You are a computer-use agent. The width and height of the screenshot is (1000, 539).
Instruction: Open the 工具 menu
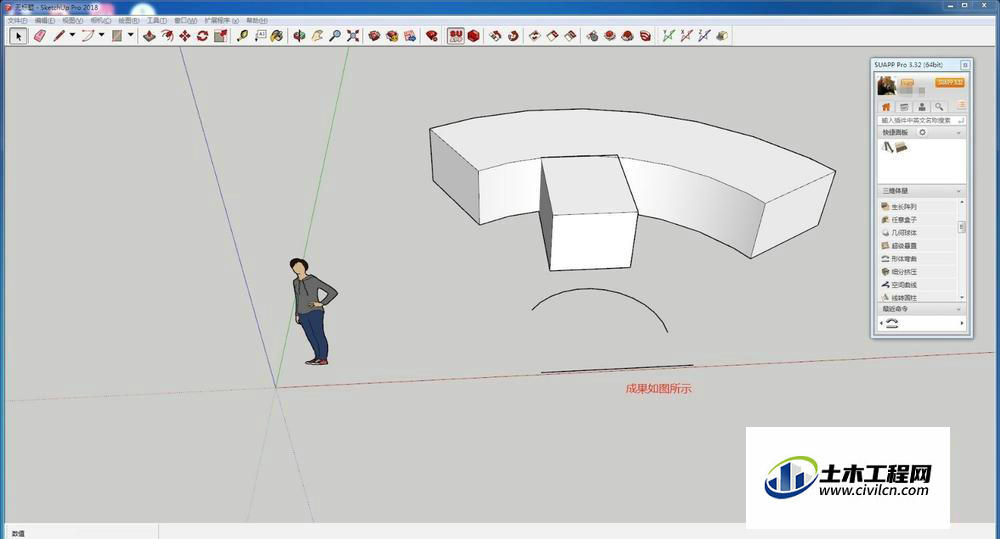pos(157,20)
